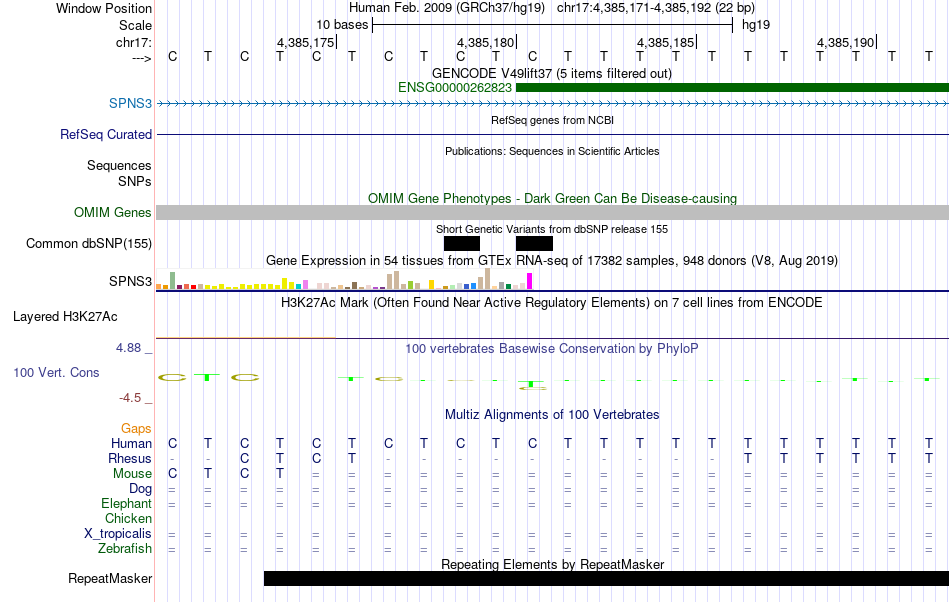Click the magenta bar in GTEx chart
Image resolution: width=950 pixels, height=602 pixels.
point(530,281)
